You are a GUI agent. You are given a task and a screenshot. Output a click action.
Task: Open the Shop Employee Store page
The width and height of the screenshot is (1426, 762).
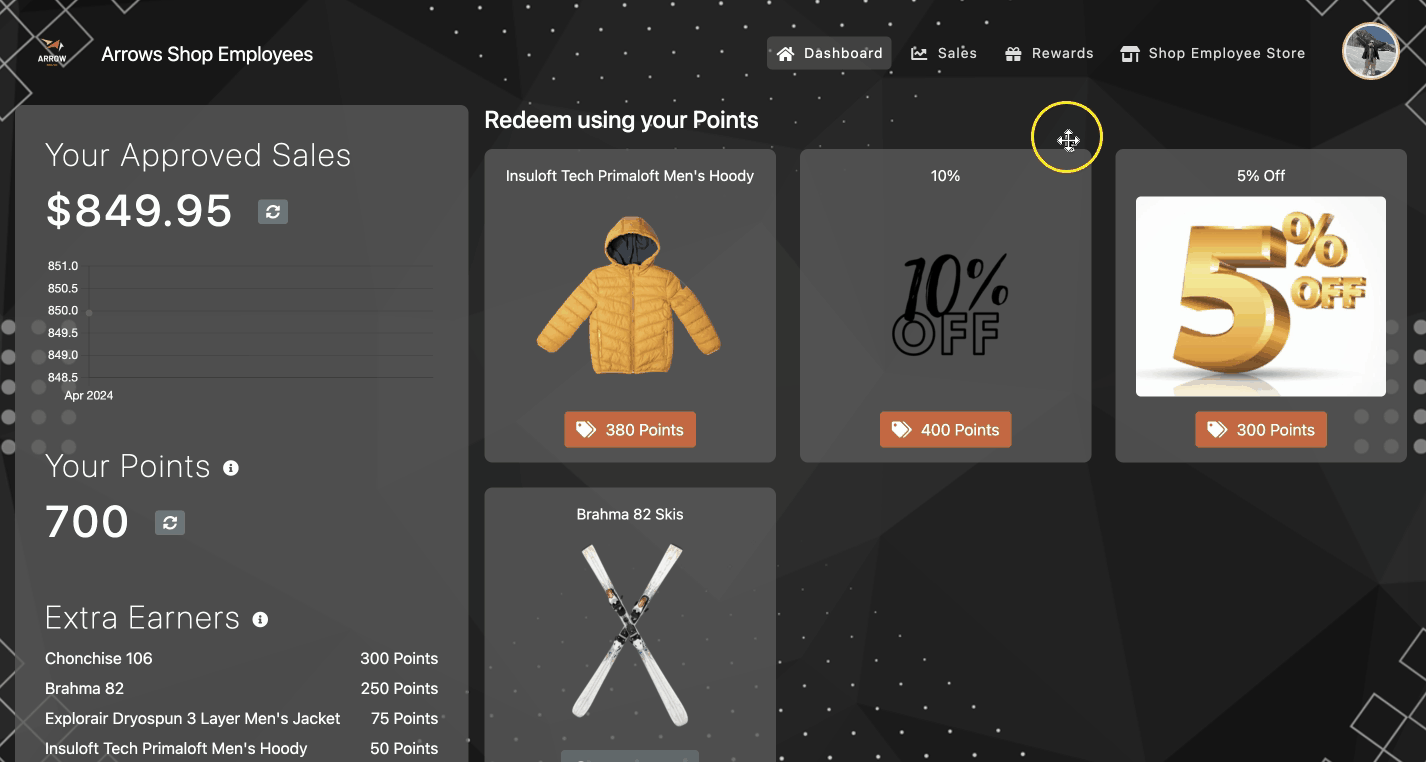[x=1213, y=53]
